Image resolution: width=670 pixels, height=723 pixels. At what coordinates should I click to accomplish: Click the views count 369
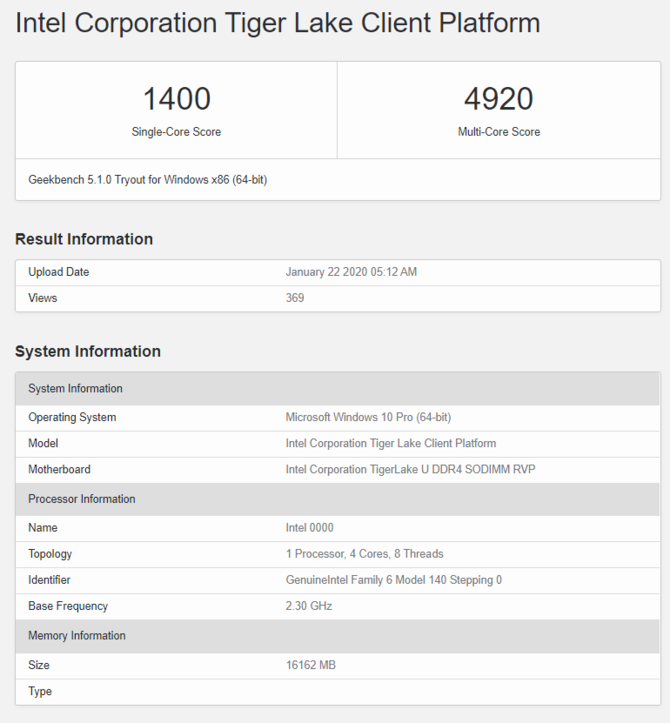[x=295, y=298]
